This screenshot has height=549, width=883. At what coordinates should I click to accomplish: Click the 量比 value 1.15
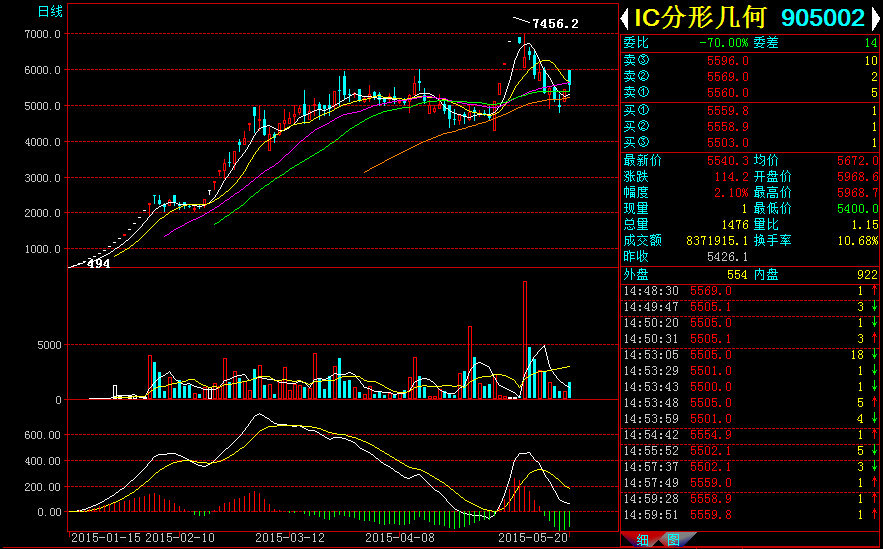coord(865,225)
